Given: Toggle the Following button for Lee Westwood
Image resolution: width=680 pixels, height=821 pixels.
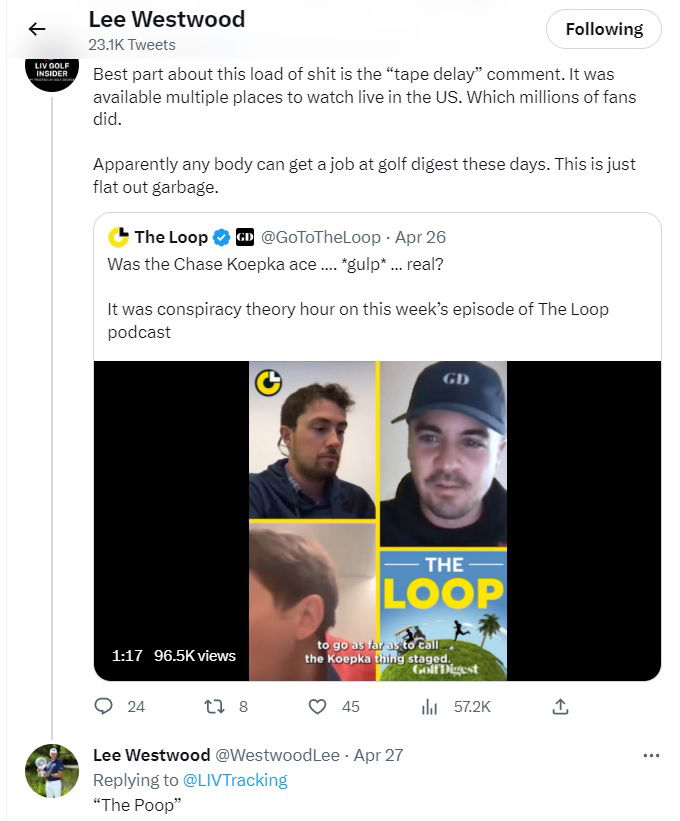Looking at the screenshot, I should [603, 30].
